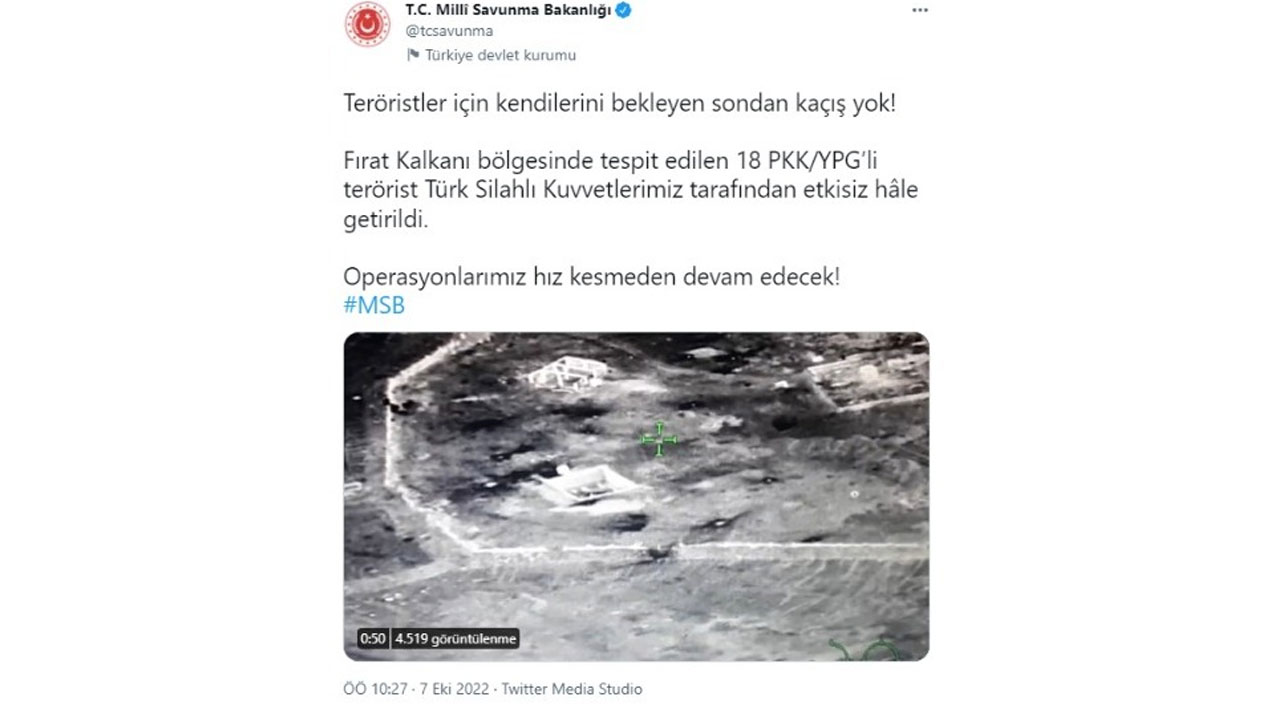This screenshot has width=1280, height=704.
Task: Click the green crosshair in the video
Action: (x=659, y=439)
